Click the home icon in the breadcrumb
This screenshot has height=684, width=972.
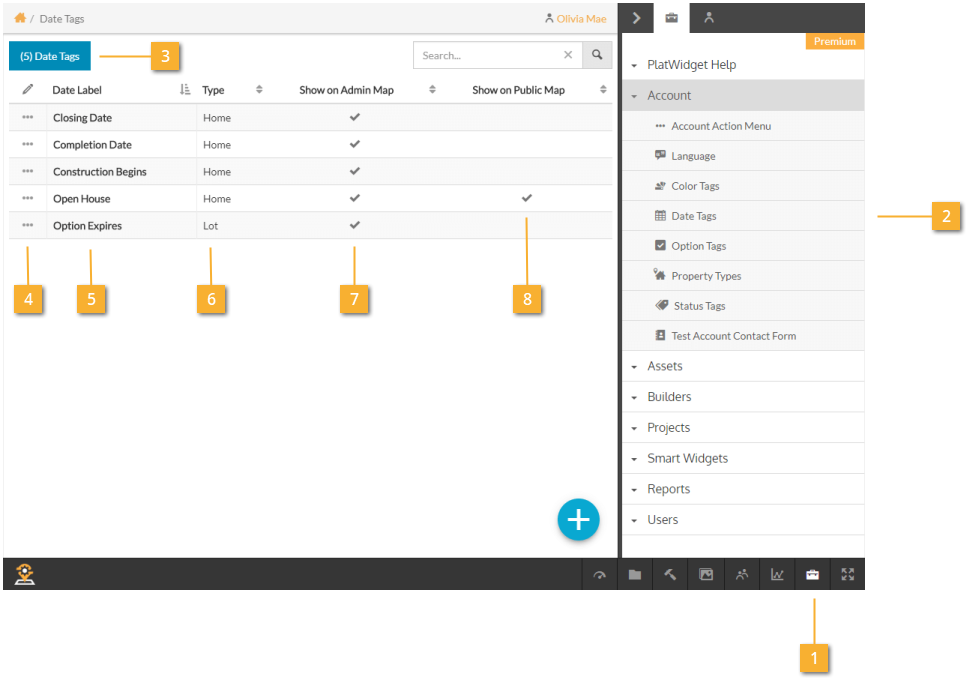20,18
